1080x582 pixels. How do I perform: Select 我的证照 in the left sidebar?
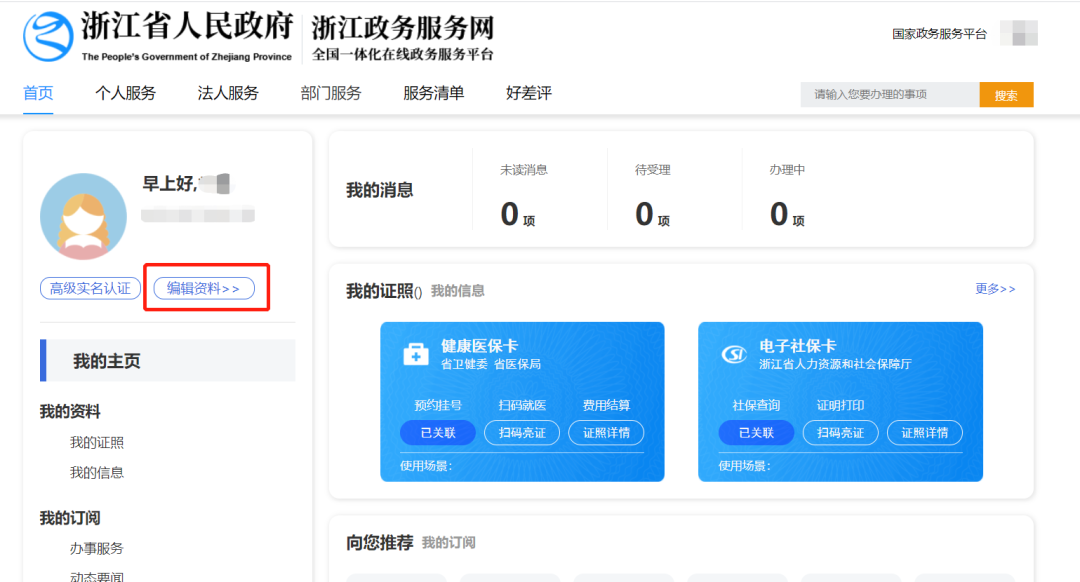[97, 443]
